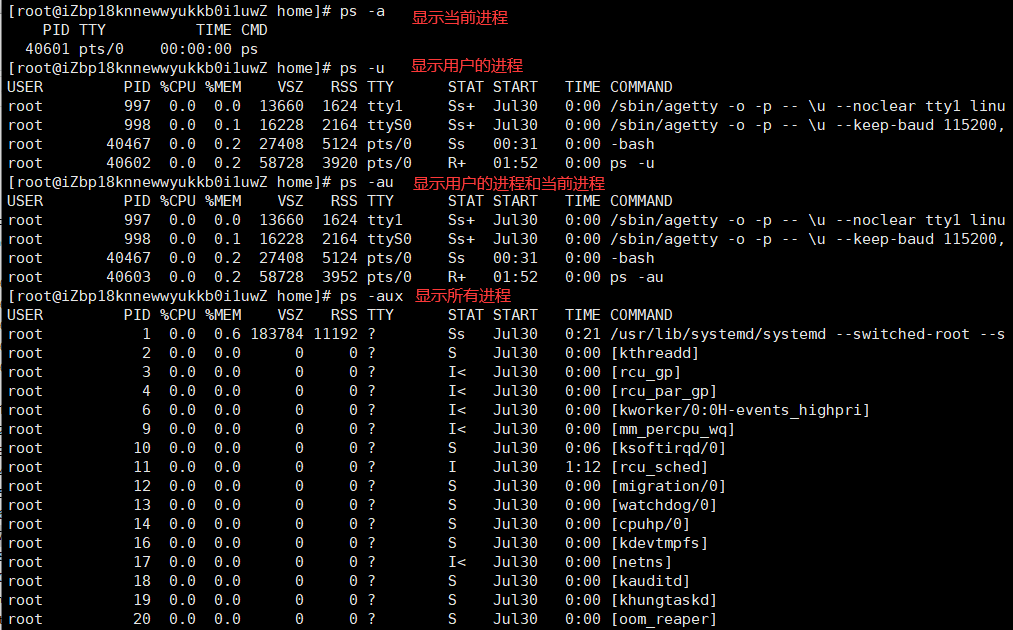Click the [kauditd] process name
This screenshot has height=630, width=1013.
pos(649,581)
